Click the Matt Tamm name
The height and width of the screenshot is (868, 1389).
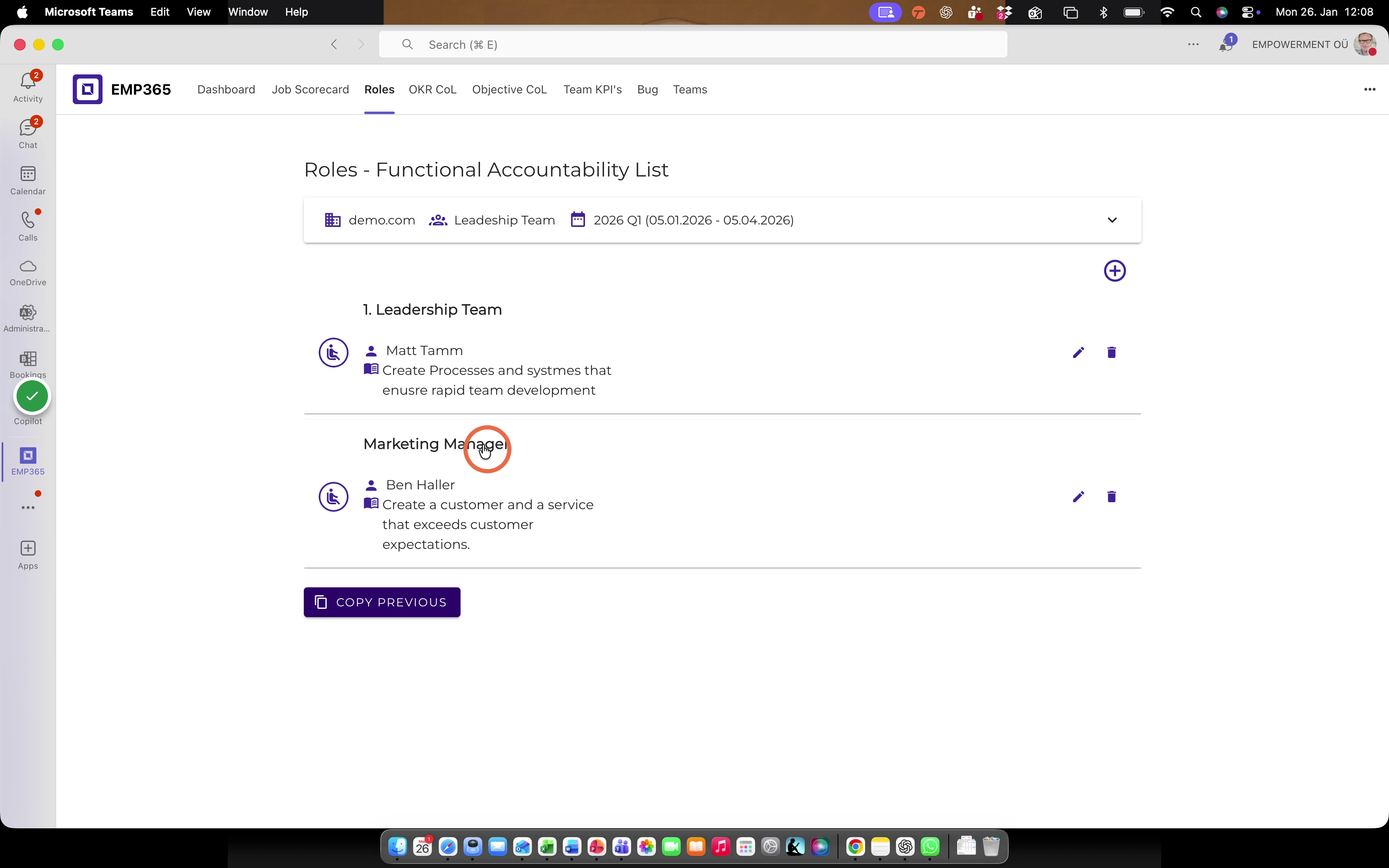(x=424, y=351)
